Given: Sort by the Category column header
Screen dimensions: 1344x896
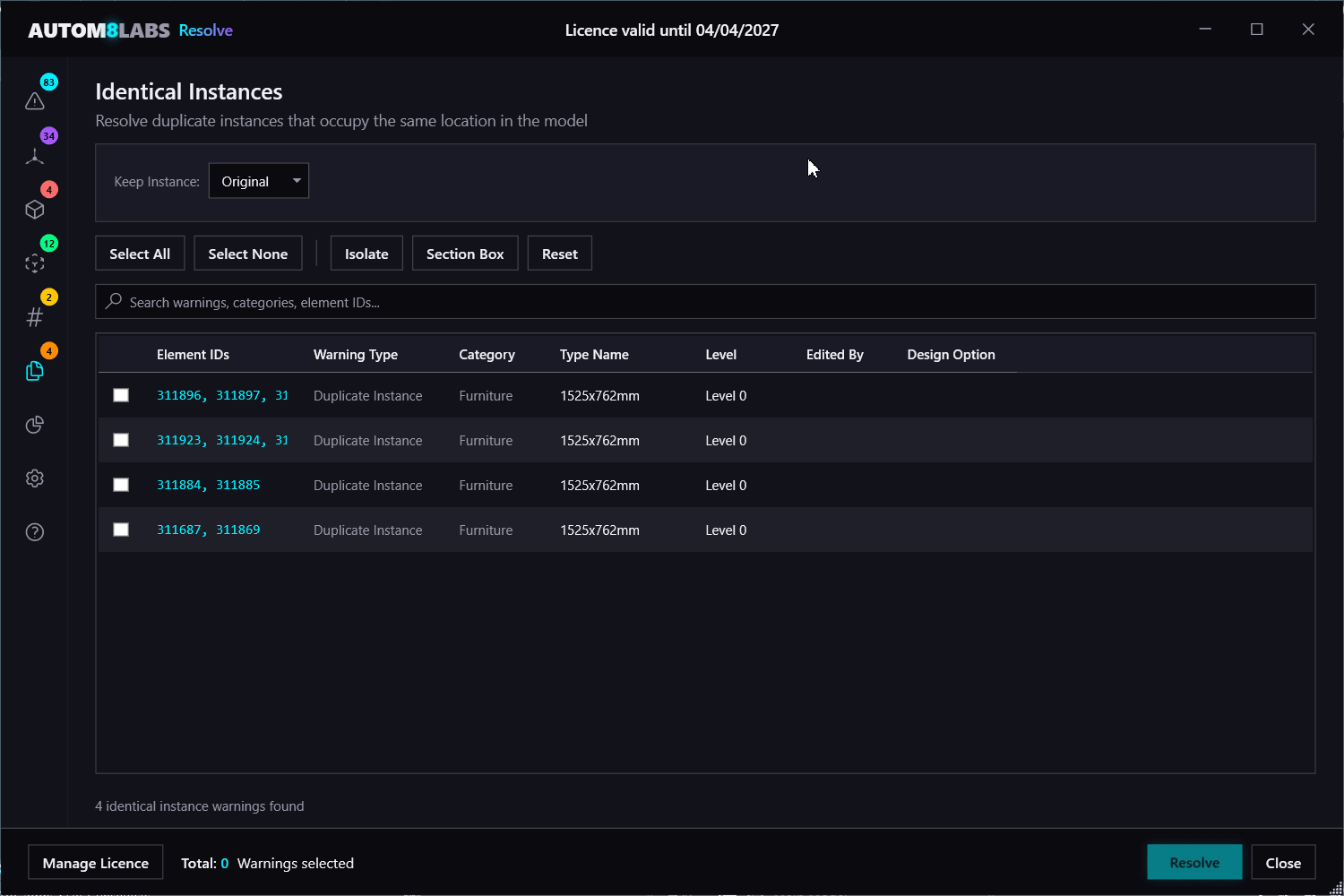Looking at the screenshot, I should [x=487, y=355].
